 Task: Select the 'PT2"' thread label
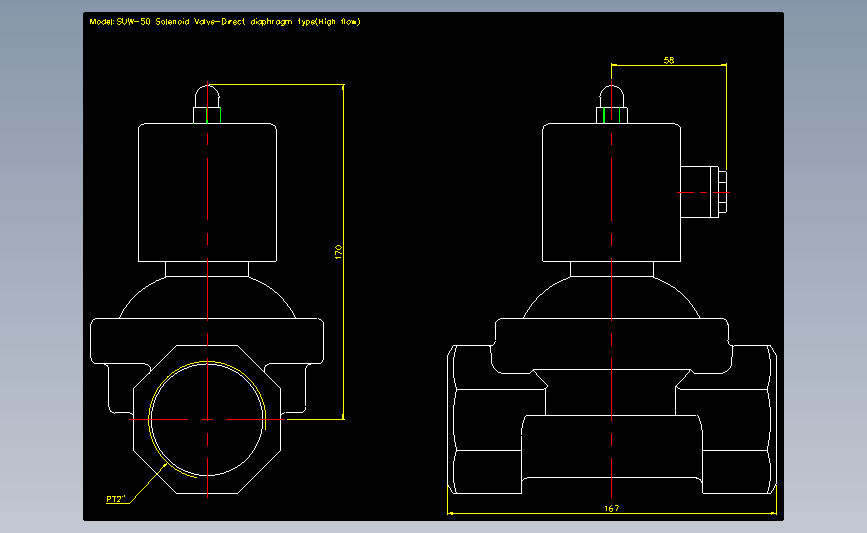pyautogui.click(x=116, y=499)
